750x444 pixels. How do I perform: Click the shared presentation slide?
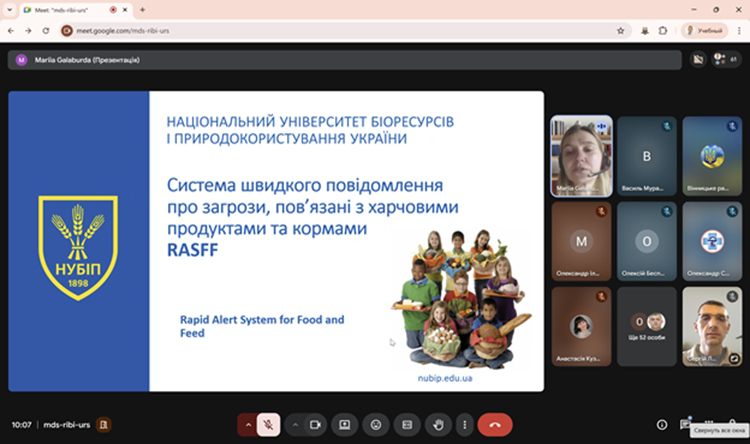click(276, 241)
